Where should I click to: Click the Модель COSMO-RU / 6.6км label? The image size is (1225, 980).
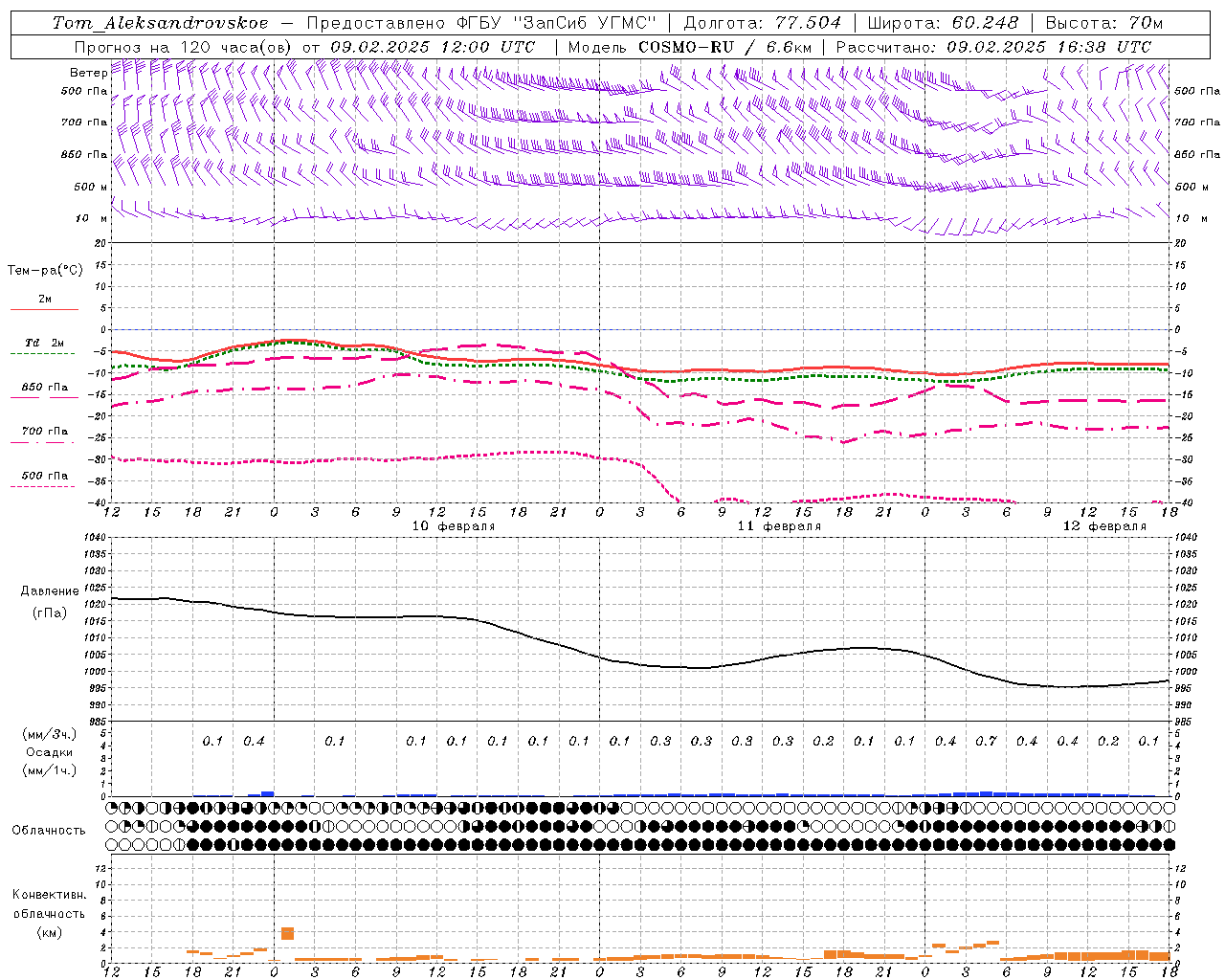[690, 47]
